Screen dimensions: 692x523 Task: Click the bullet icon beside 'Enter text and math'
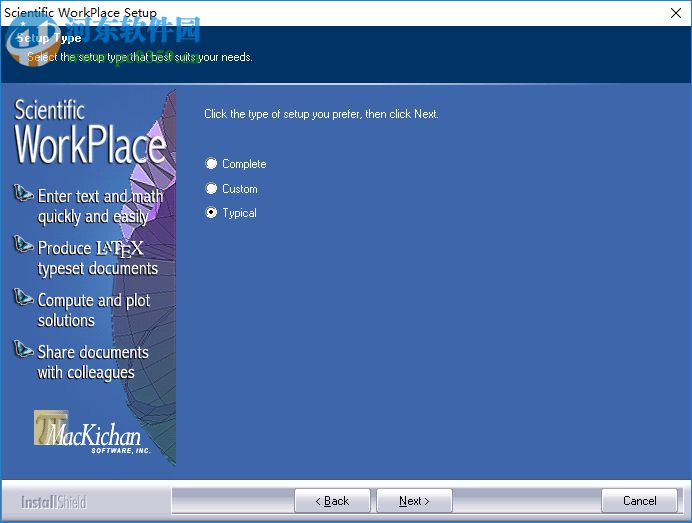coord(23,193)
